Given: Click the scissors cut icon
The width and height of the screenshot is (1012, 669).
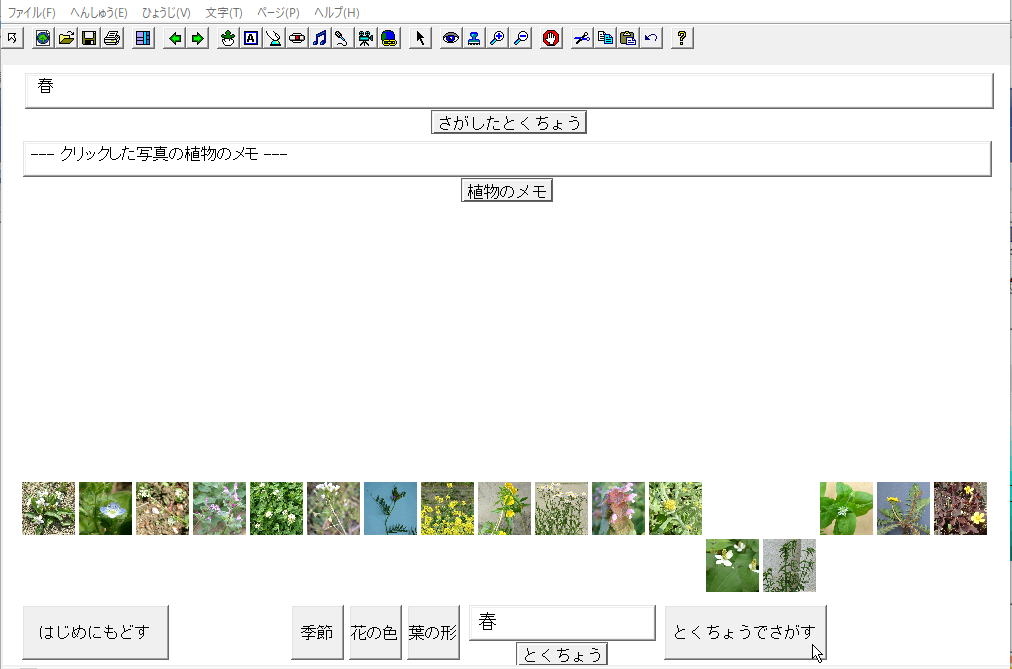Looking at the screenshot, I should click(x=582, y=38).
